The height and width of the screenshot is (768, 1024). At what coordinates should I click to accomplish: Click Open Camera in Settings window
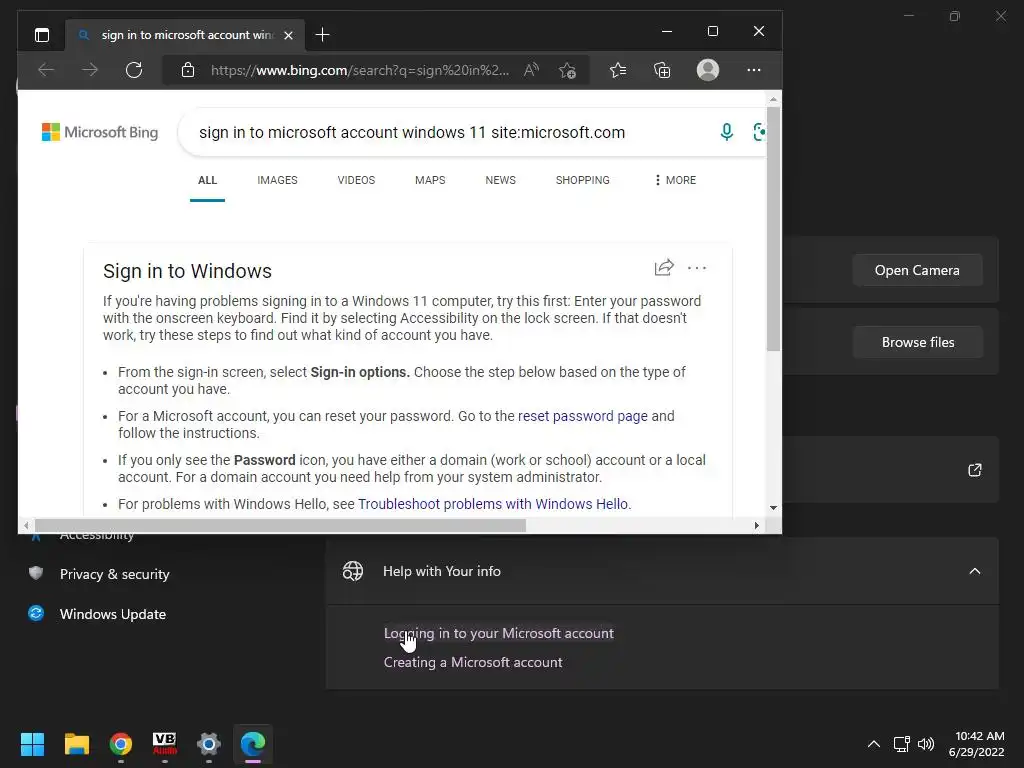point(917,270)
